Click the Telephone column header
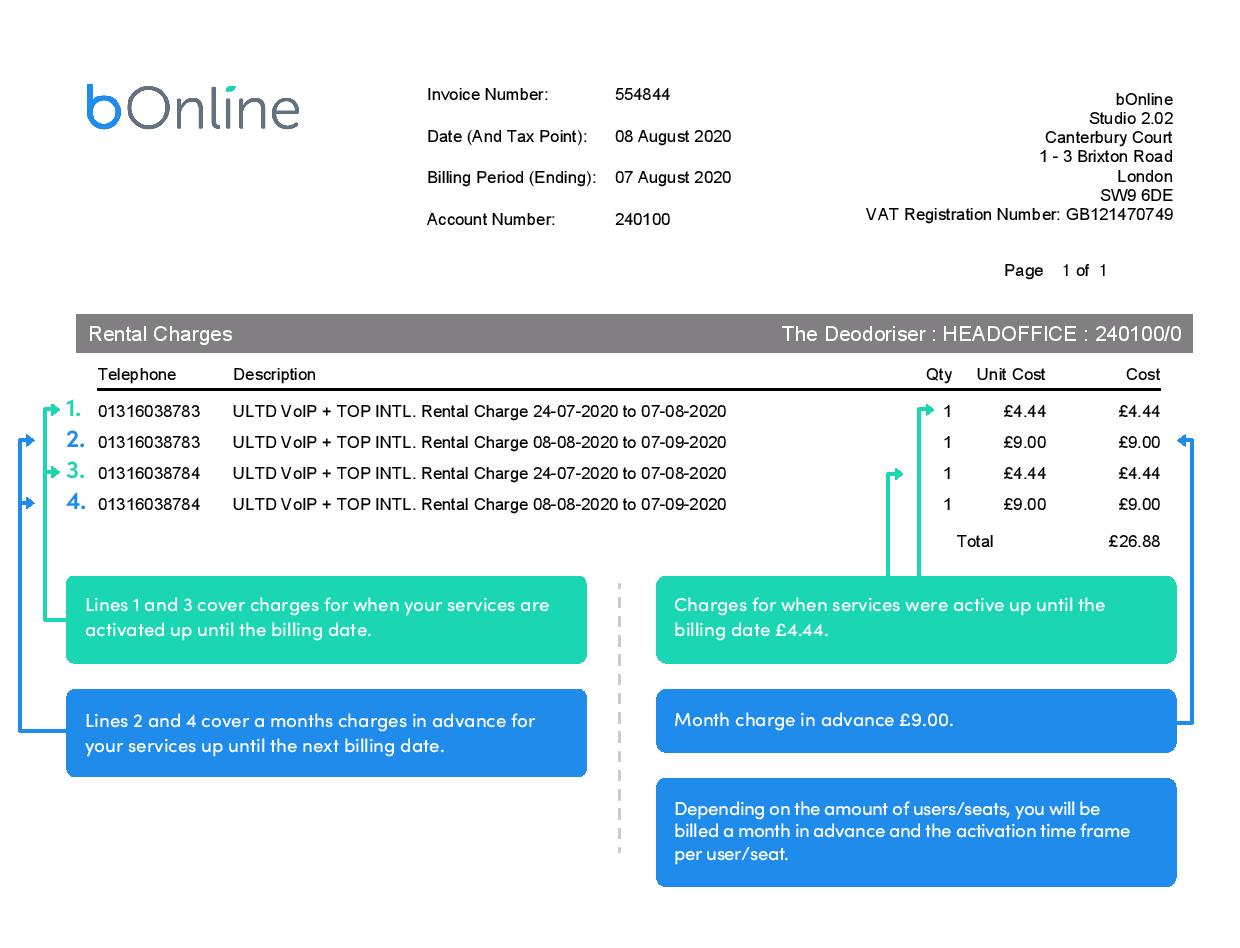The image size is (1240, 948). pos(137,375)
